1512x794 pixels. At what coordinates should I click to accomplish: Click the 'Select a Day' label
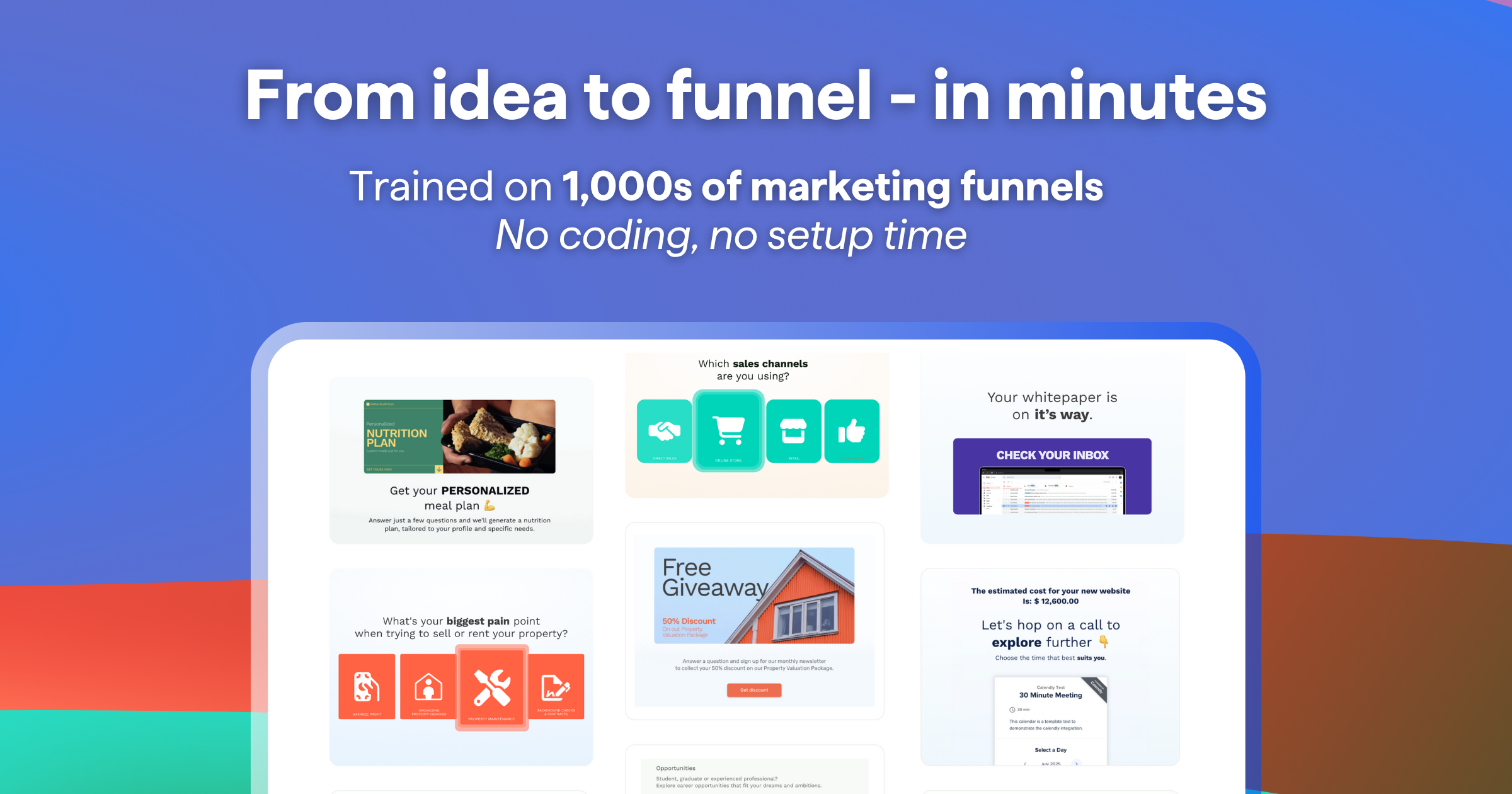coord(1050,750)
